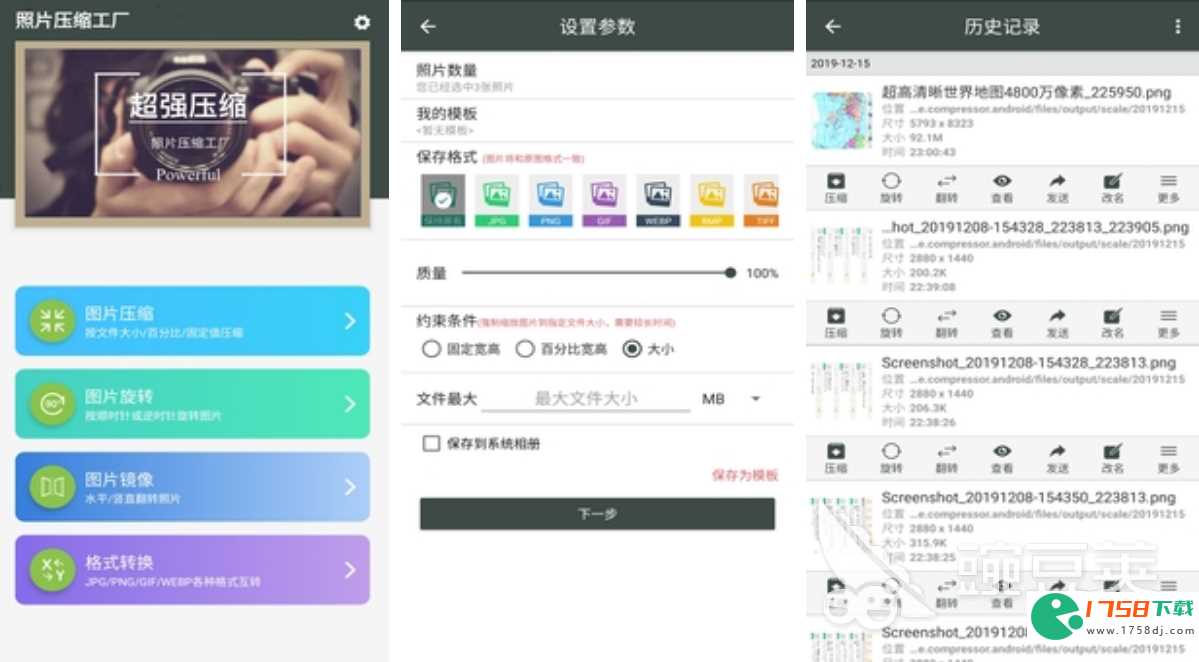Open the world map image thumbnail
1199x662 pixels.
click(x=841, y=121)
